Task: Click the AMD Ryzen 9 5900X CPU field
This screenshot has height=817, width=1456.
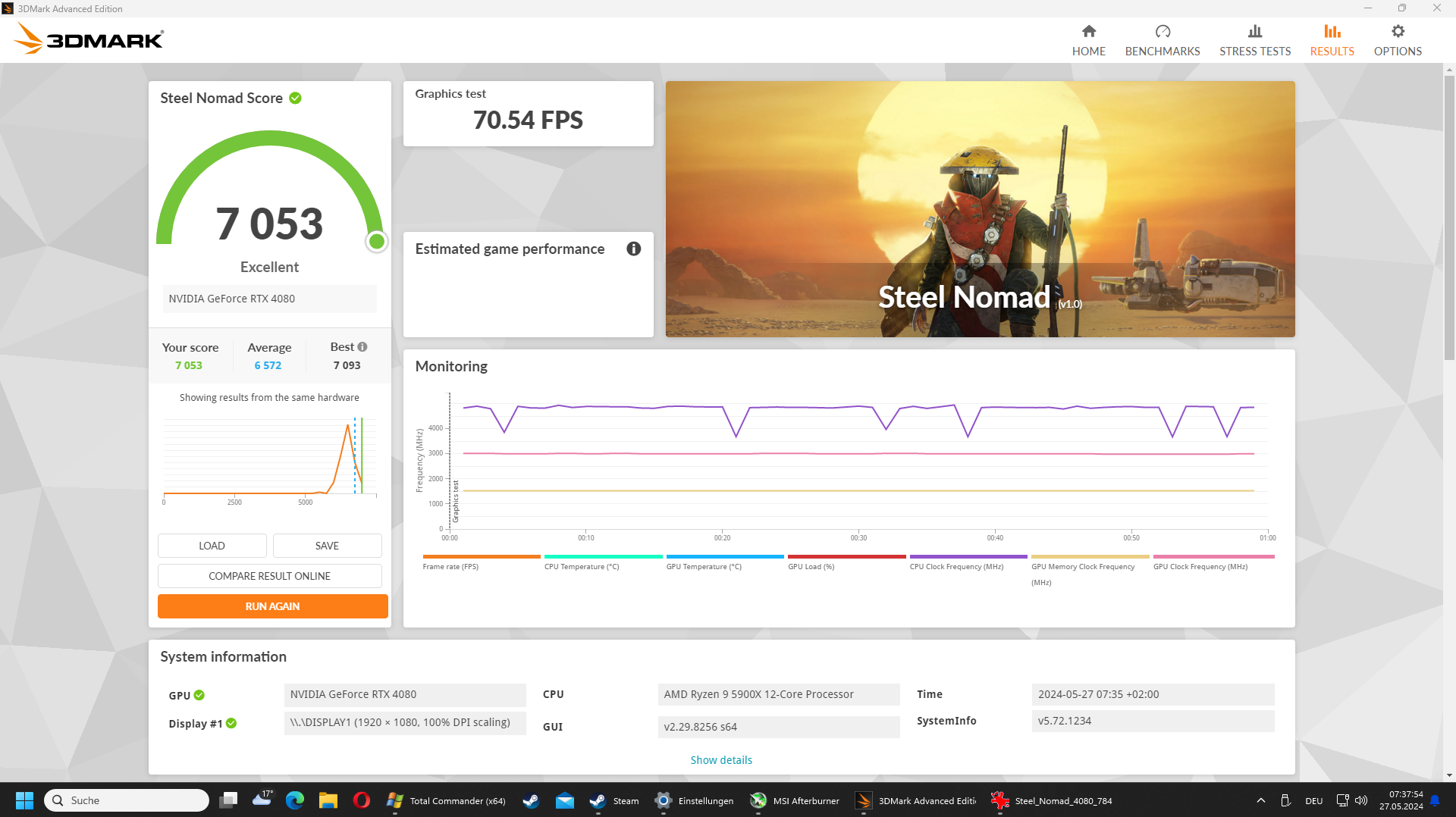Action: 779,694
